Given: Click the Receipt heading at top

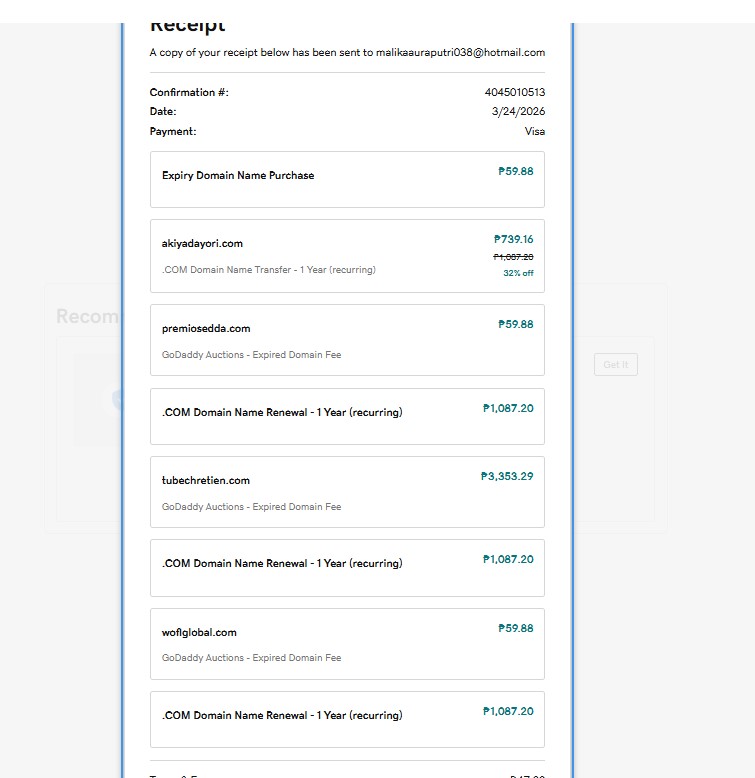Looking at the screenshot, I should (188, 25).
